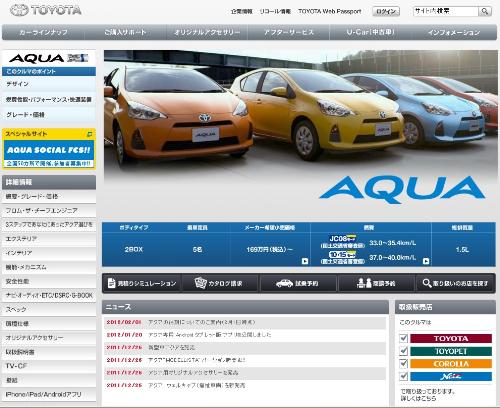The image size is (500, 408).
Task: Toggle the TOYOTA dealer checkbox
Action: point(404,338)
